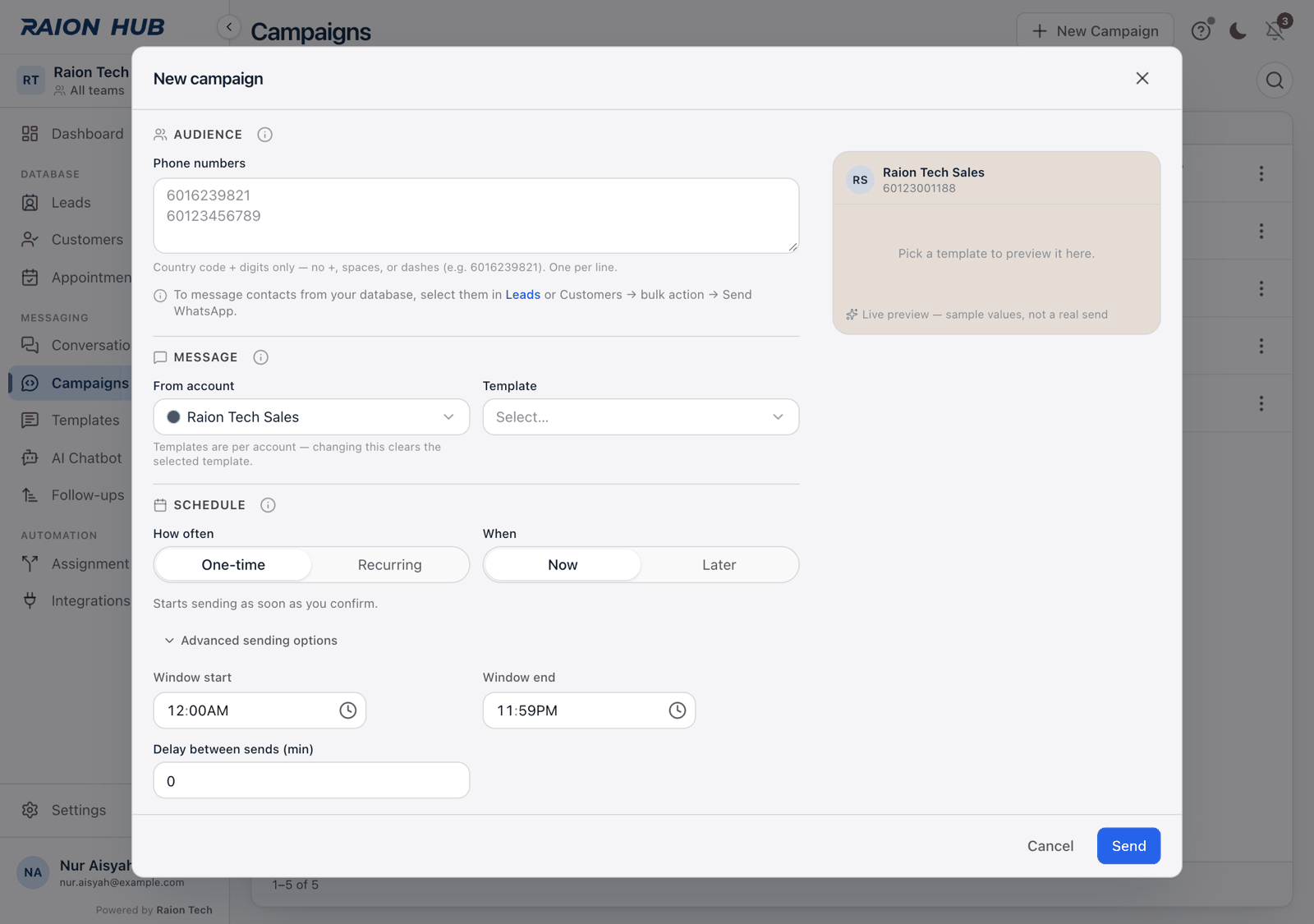Click the AI Chatbot robot icon

(30, 458)
